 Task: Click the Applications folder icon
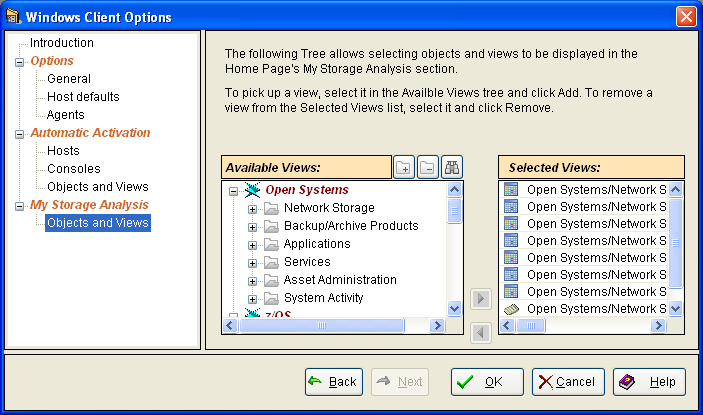271,244
